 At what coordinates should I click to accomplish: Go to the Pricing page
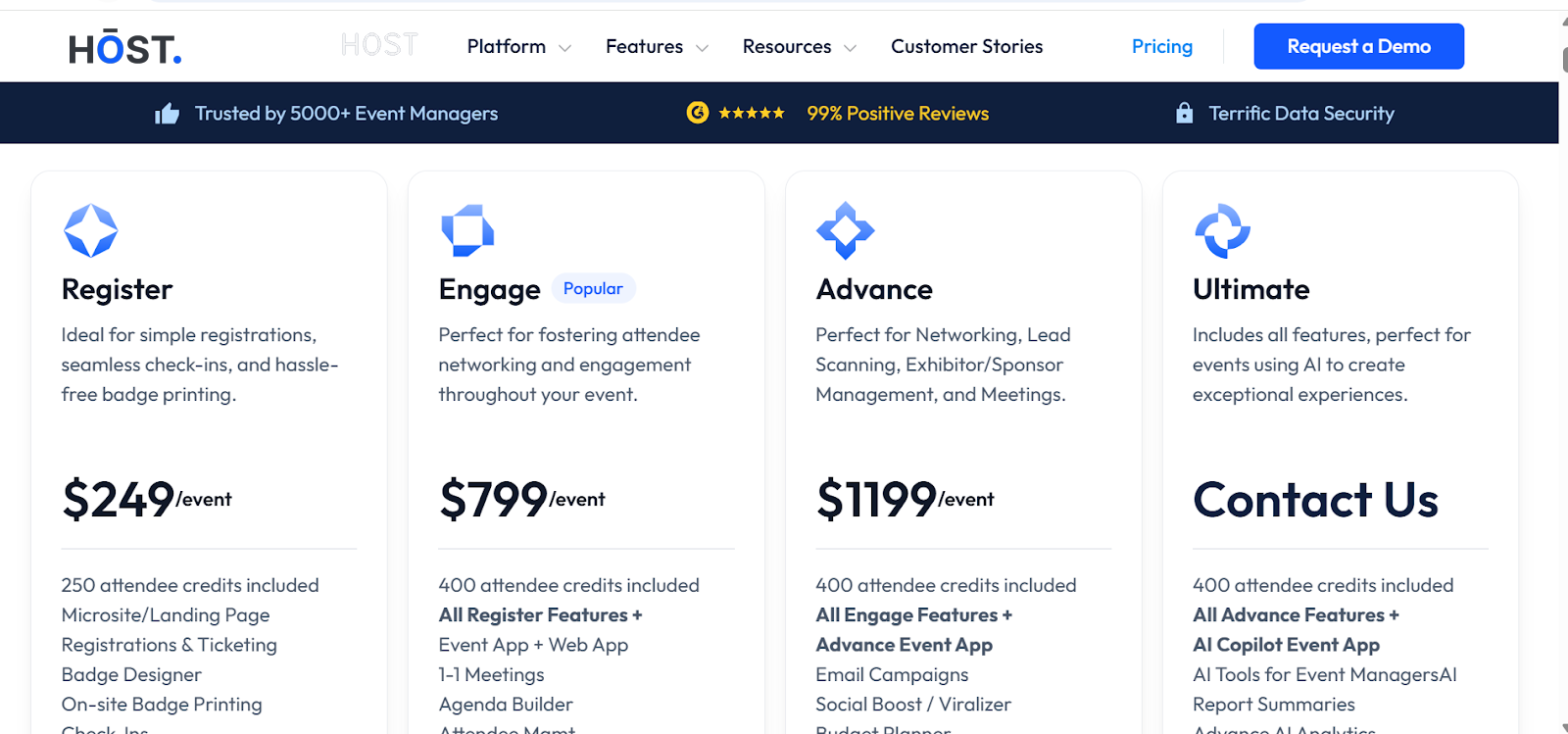tap(1161, 46)
